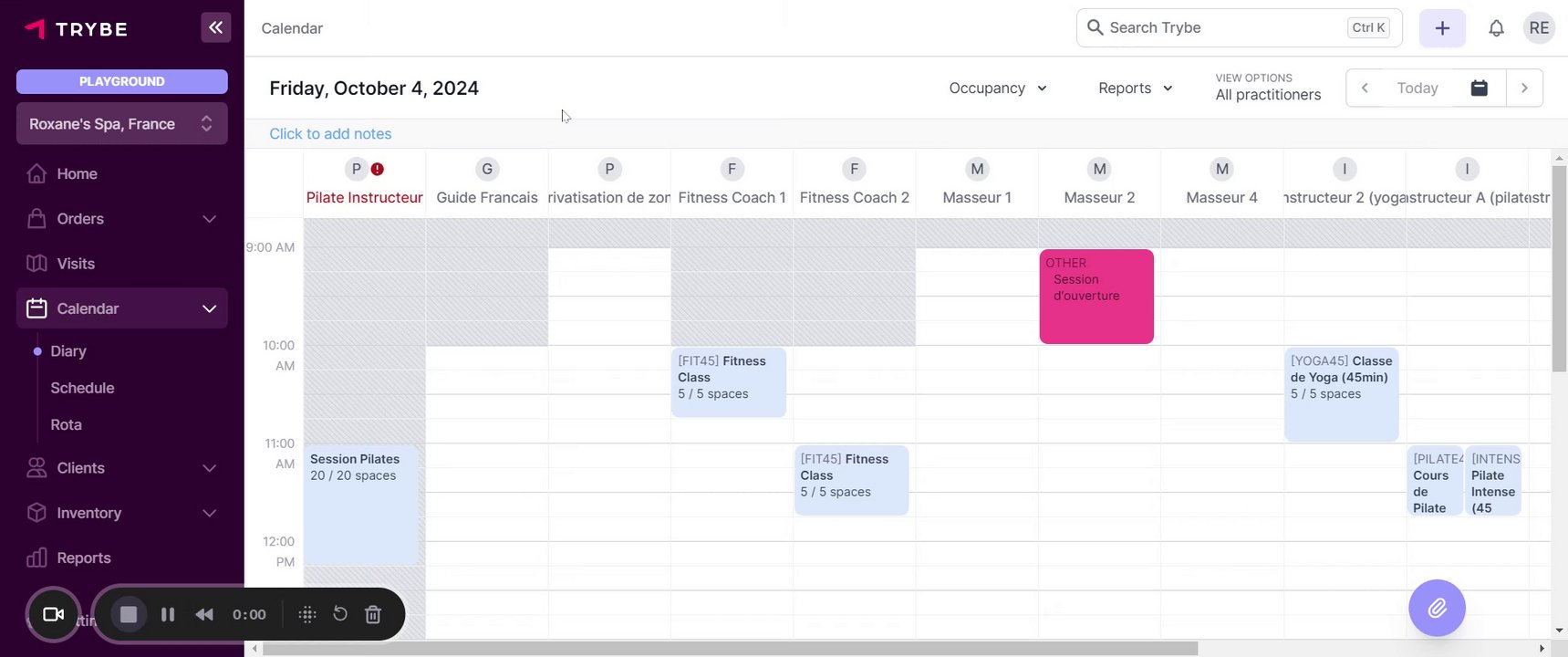Open the calendar date picker icon
The height and width of the screenshot is (657, 1568).
point(1480,89)
